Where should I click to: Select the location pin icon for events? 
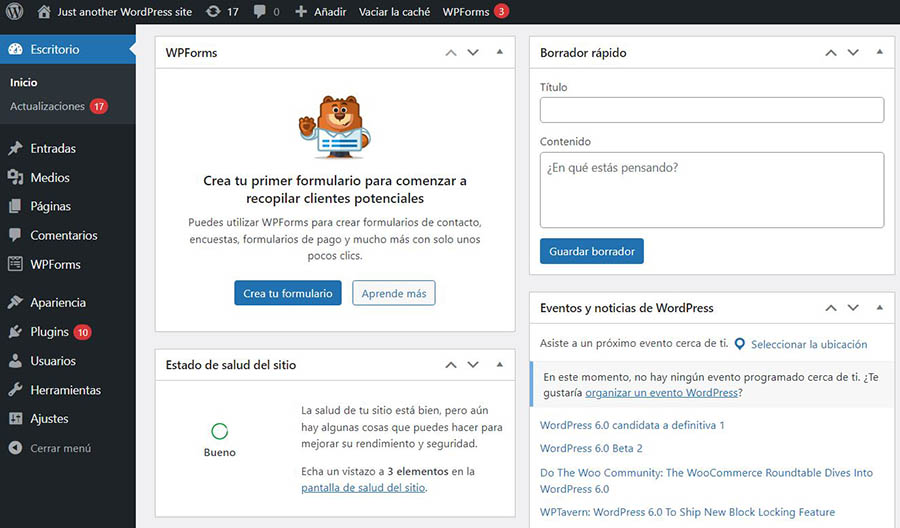click(x=740, y=344)
